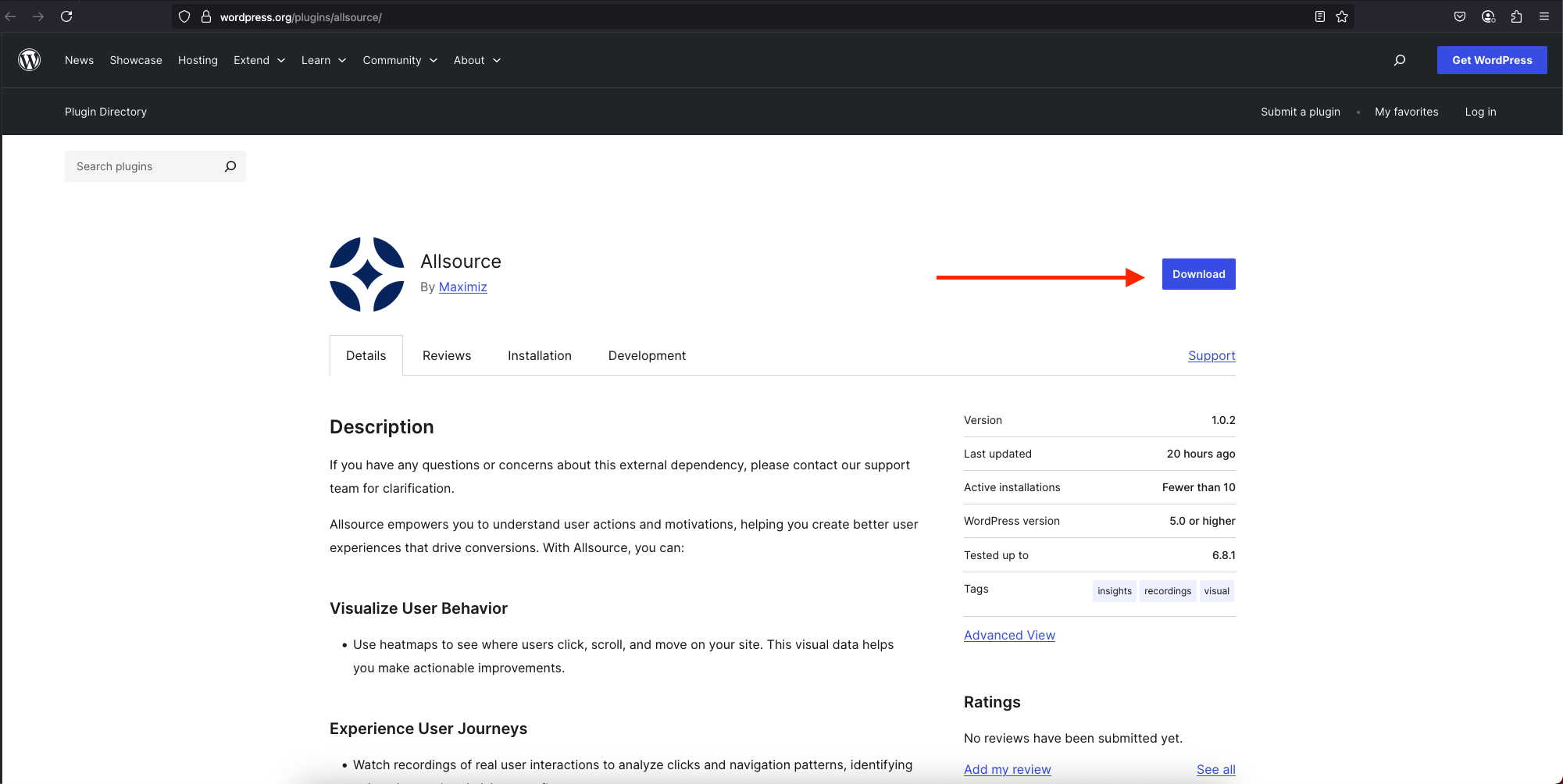Open the Showcase menu item
Screen dimensions: 1563x784
coord(136,60)
